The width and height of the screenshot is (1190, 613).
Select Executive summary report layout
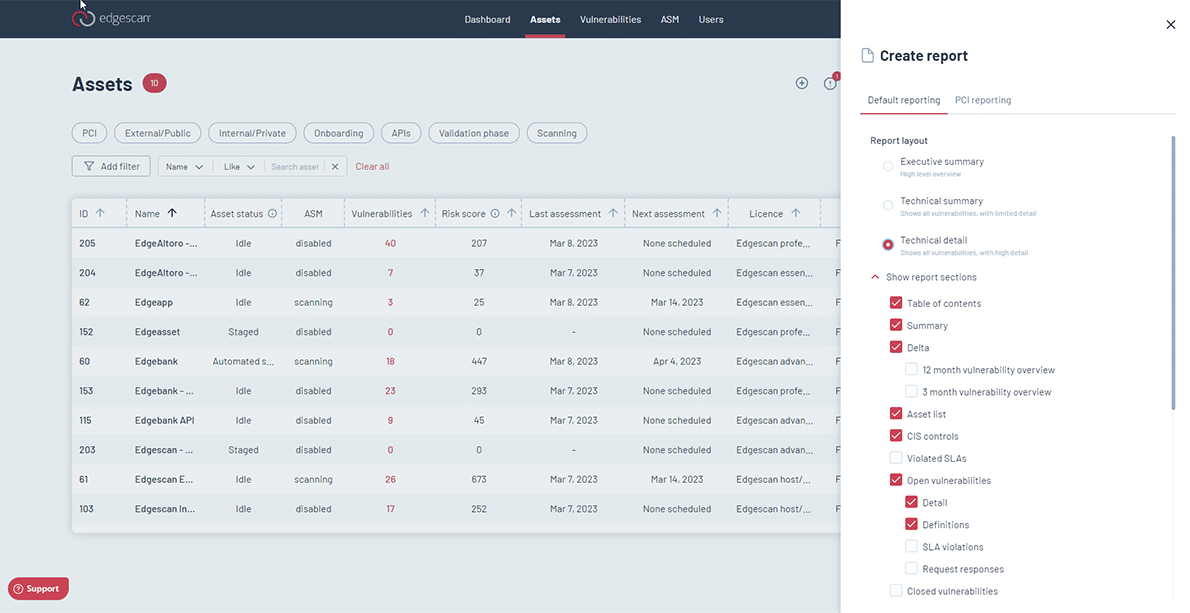[887, 166]
